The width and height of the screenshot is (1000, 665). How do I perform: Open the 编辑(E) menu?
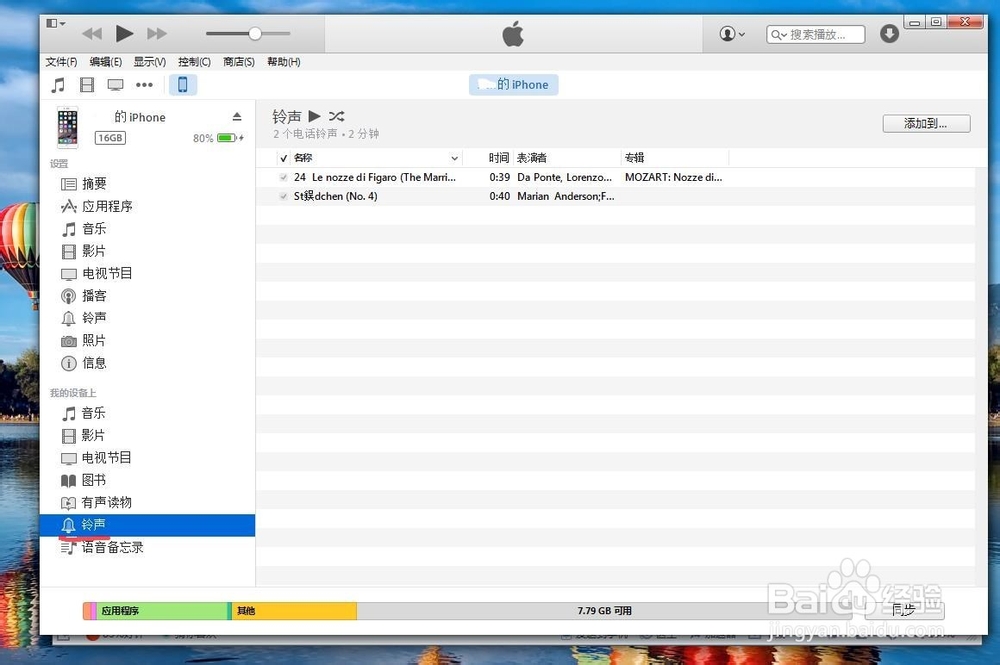click(x=106, y=62)
